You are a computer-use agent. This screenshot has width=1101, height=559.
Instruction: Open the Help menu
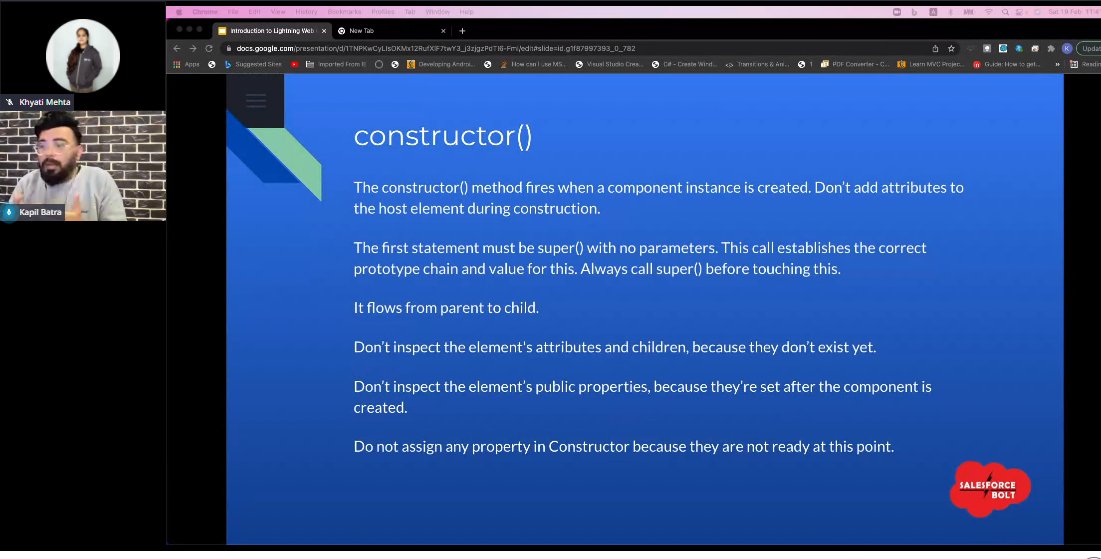[x=466, y=12]
